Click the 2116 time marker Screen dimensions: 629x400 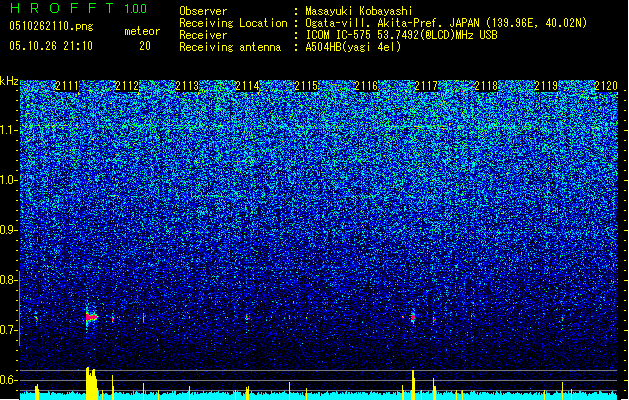(366, 86)
